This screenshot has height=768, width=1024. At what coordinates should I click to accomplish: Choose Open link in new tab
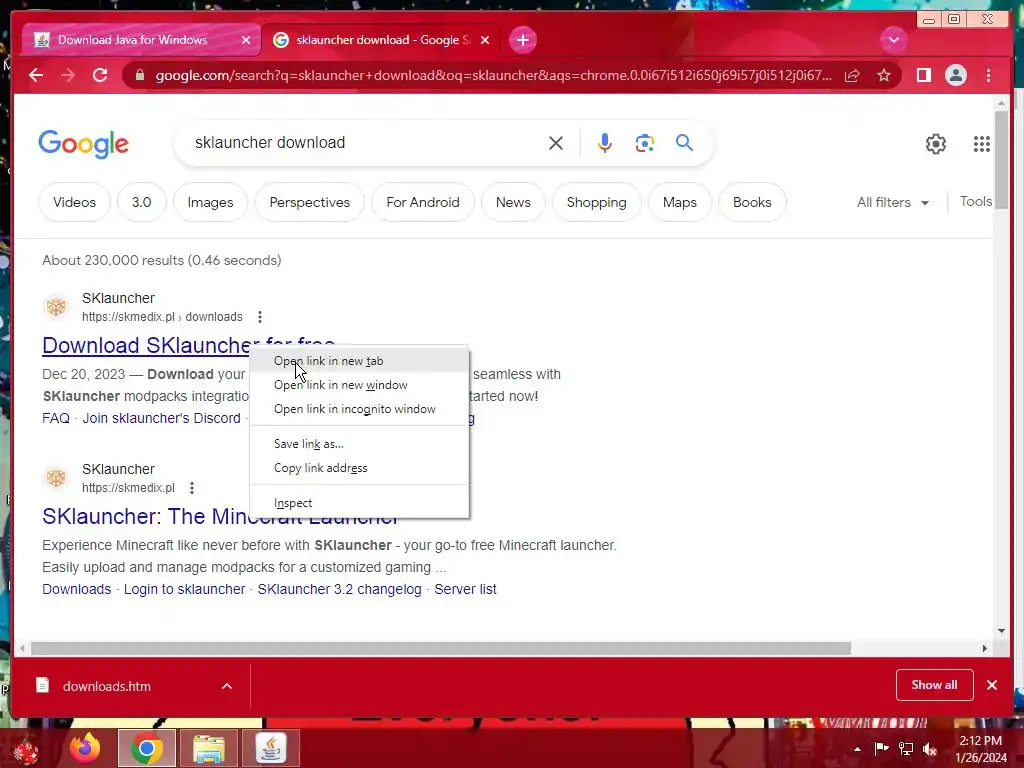click(x=360, y=361)
